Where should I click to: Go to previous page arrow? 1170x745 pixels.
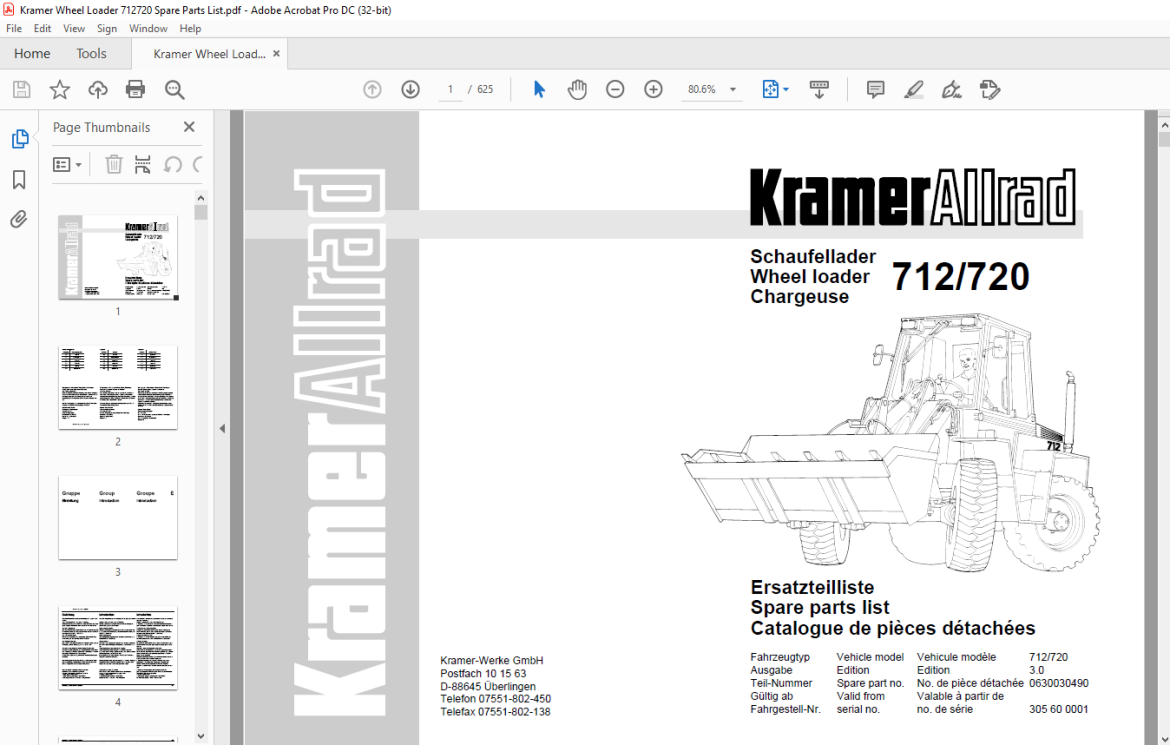372,90
